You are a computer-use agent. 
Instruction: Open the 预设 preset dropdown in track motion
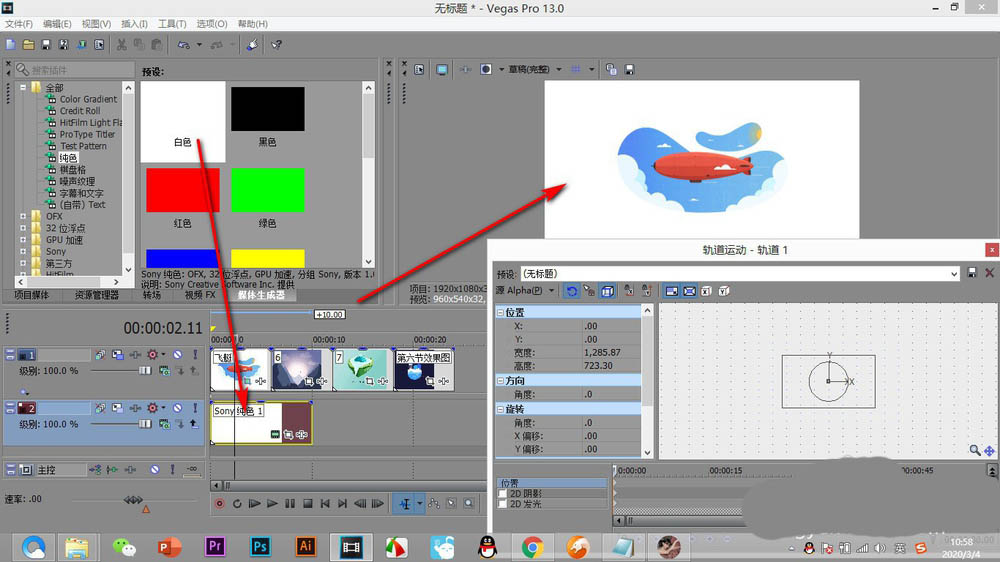point(954,274)
